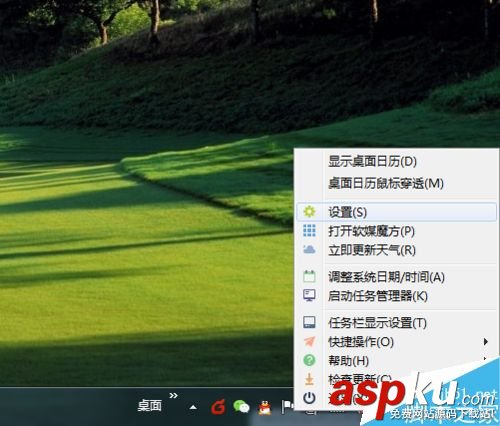Screen dimensions: 500x426
Task: Open 设置(S) via its gear icon
Action: tap(309, 212)
